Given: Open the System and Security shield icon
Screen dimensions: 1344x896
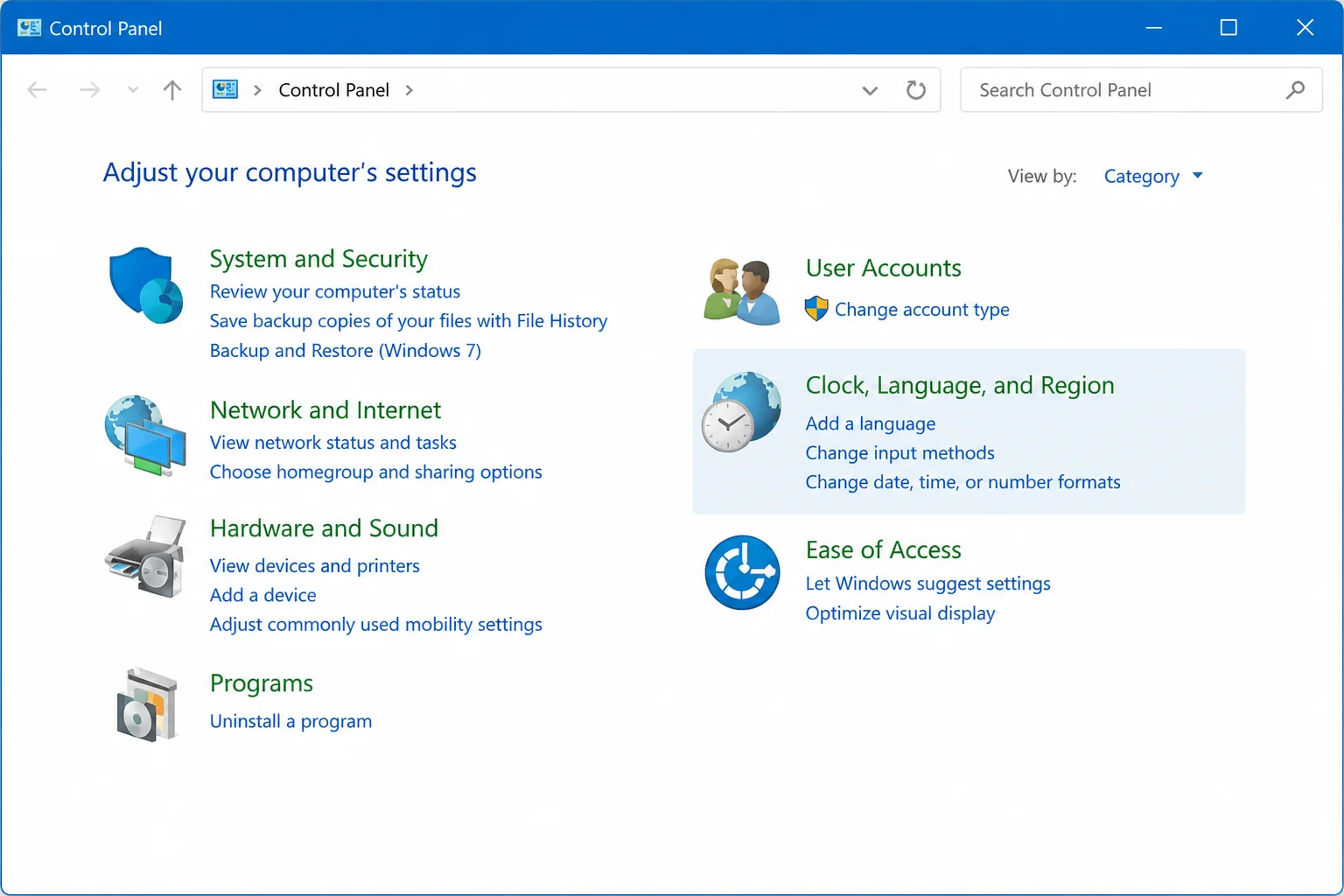Looking at the screenshot, I should (146, 285).
